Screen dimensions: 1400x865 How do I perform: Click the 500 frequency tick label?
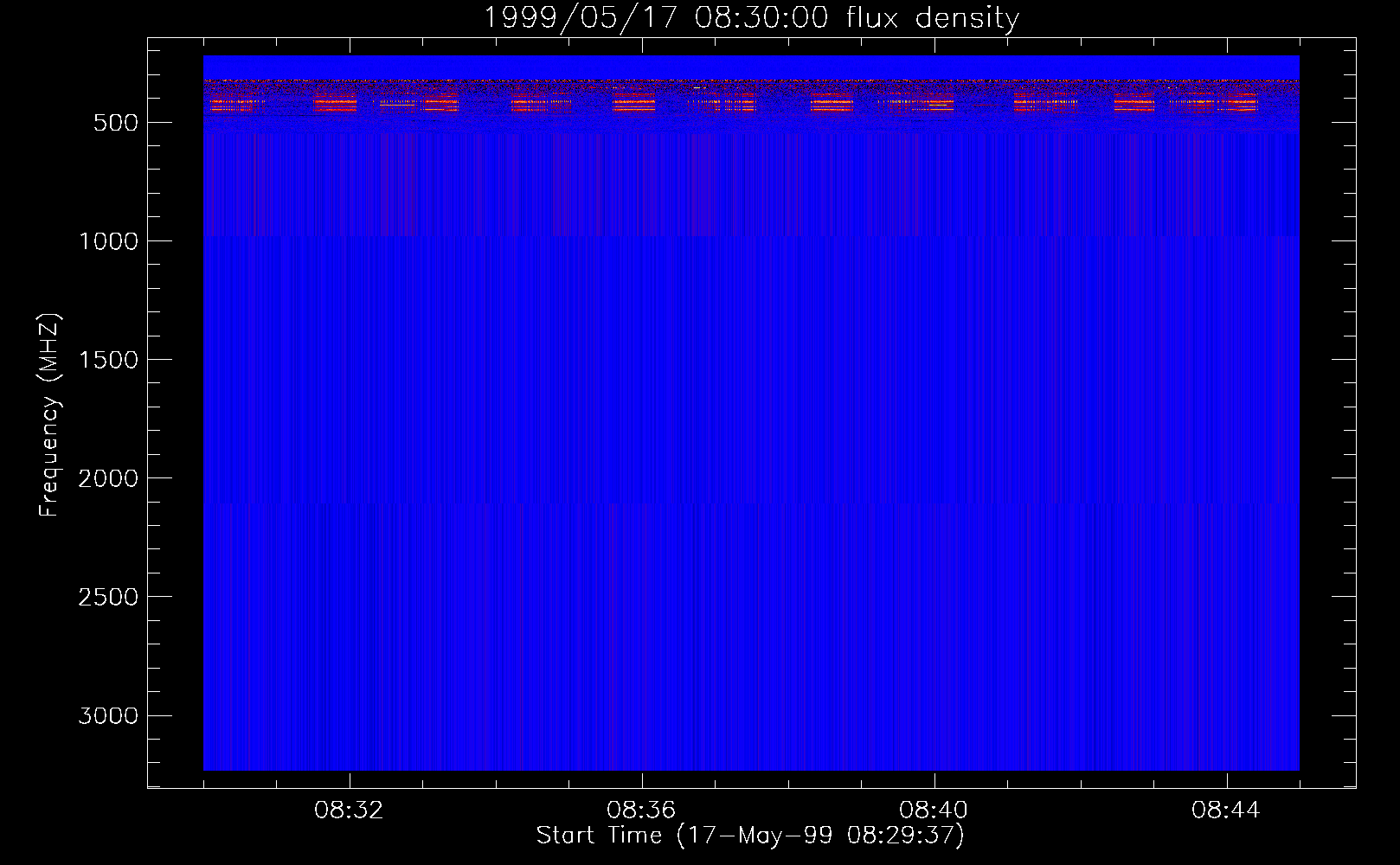coord(116,123)
